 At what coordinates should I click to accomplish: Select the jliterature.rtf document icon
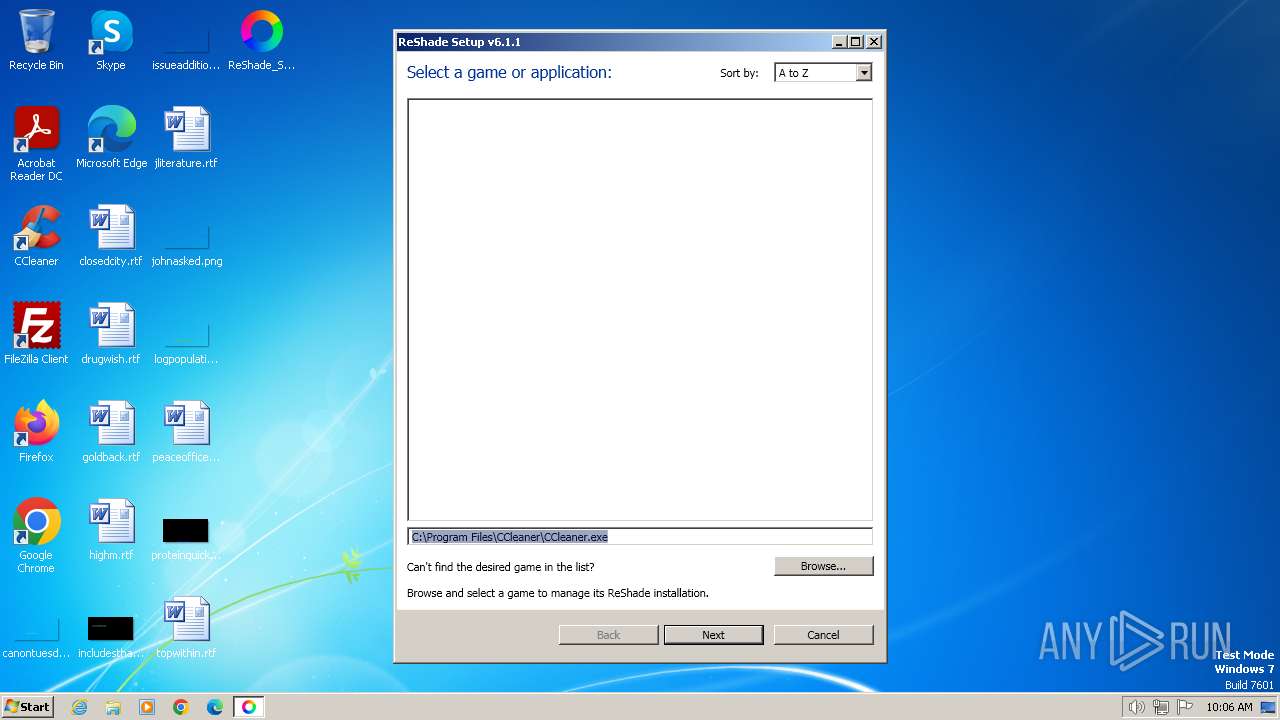pyautogui.click(x=186, y=138)
